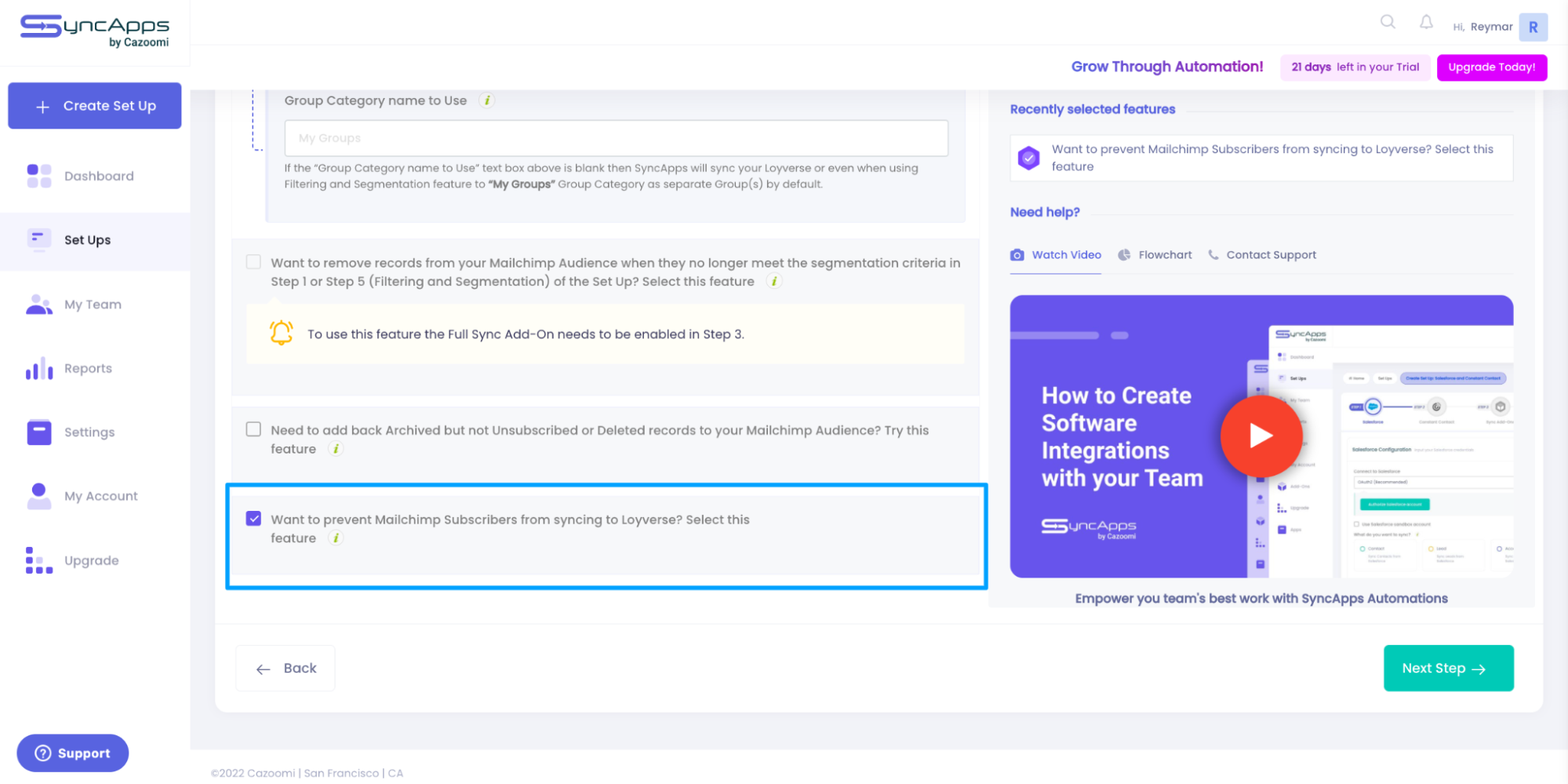Focus the Group Category name input field
This screenshot has height=784, width=1568.
616,138
